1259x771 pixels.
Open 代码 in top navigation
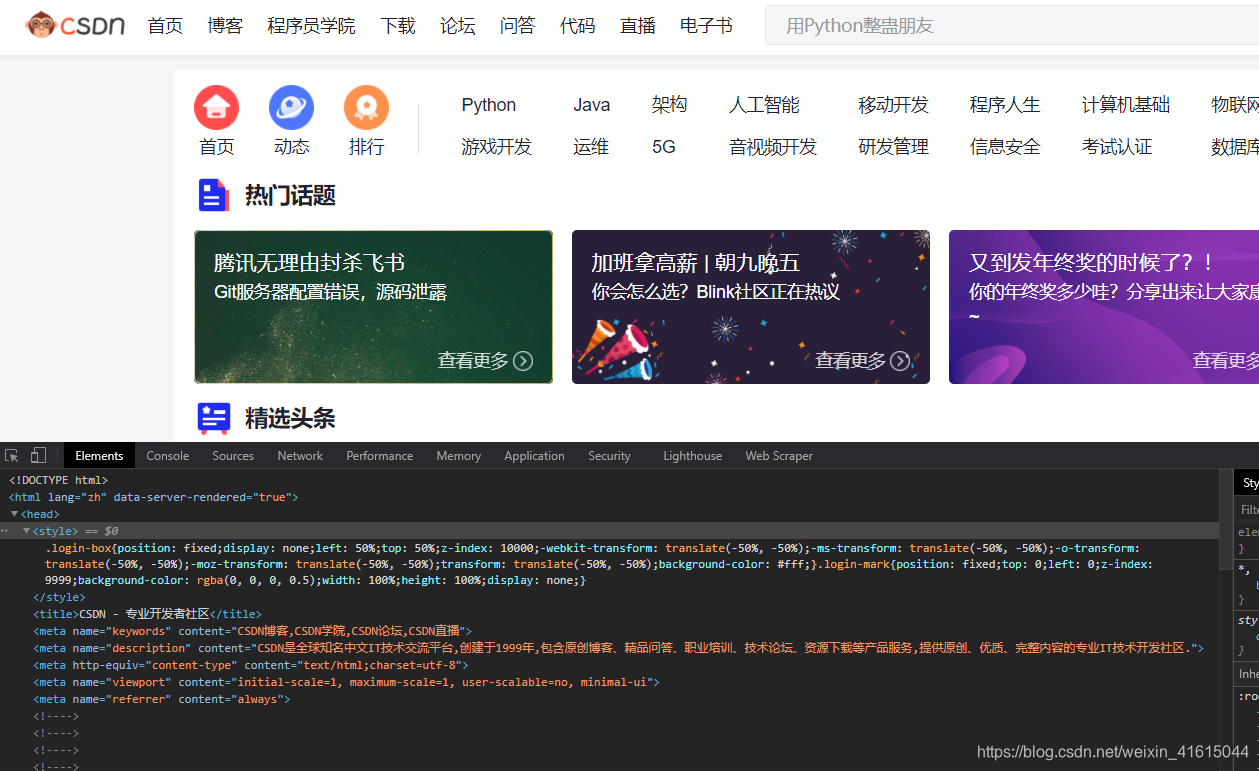click(577, 26)
